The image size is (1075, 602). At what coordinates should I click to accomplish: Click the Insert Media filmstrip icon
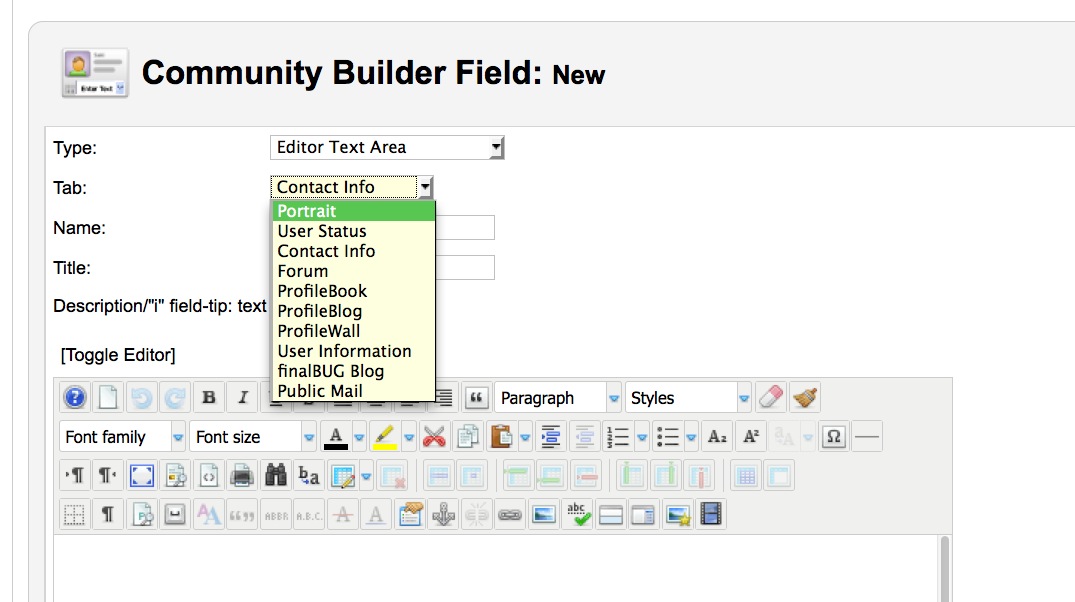711,515
